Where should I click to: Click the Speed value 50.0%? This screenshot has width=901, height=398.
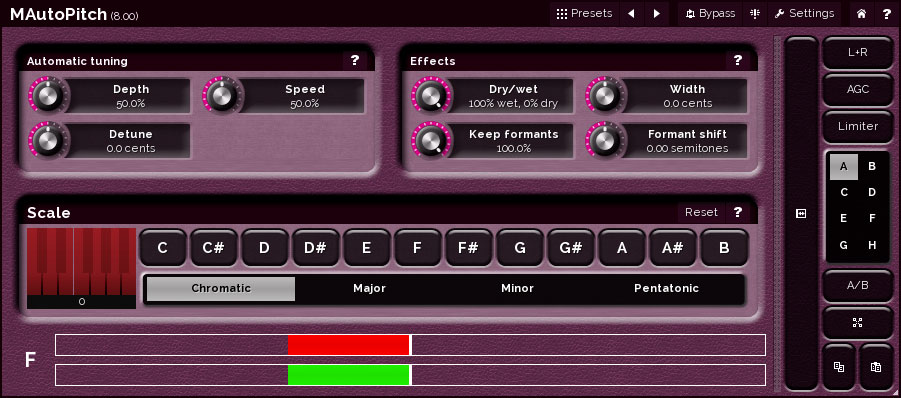[305, 104]
